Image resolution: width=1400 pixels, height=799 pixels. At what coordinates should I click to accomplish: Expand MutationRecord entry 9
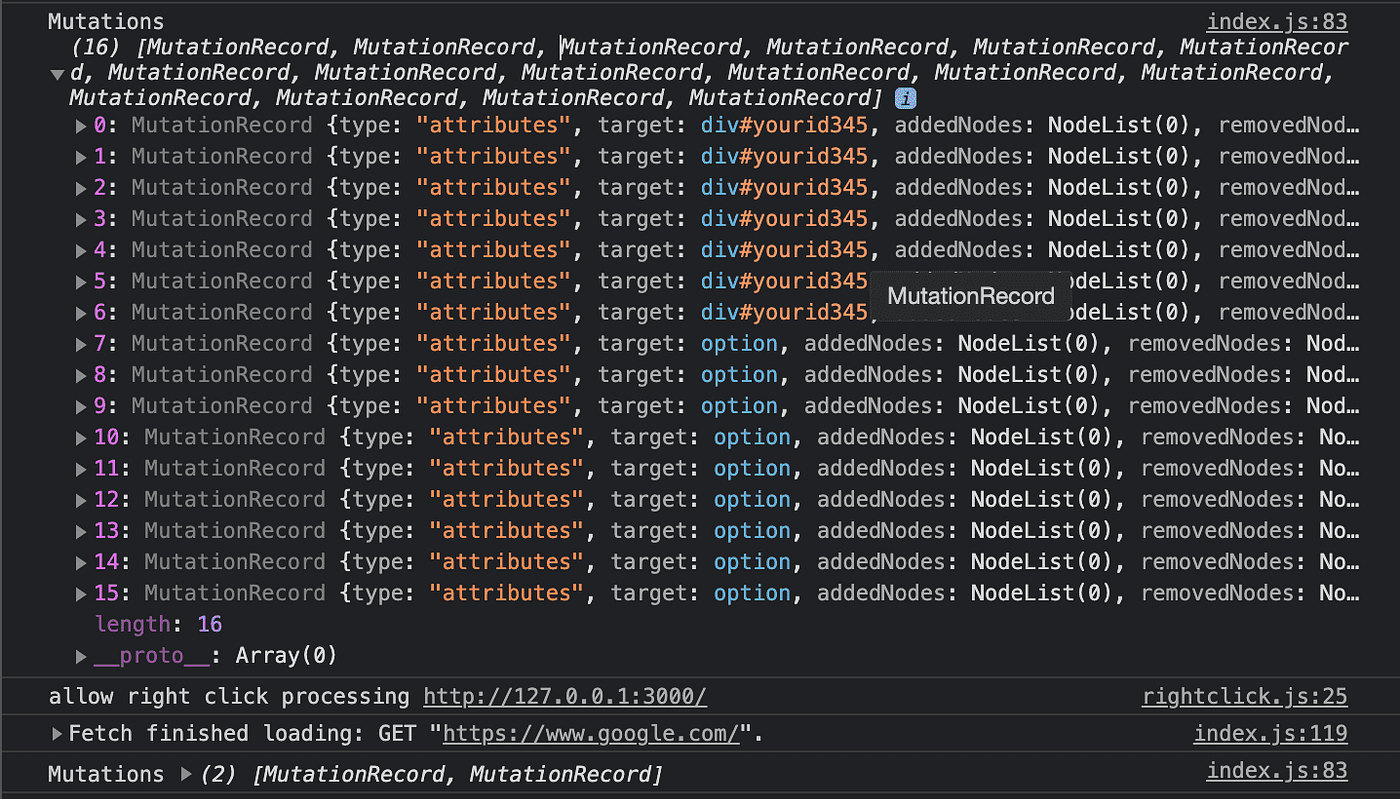[81, 406]
